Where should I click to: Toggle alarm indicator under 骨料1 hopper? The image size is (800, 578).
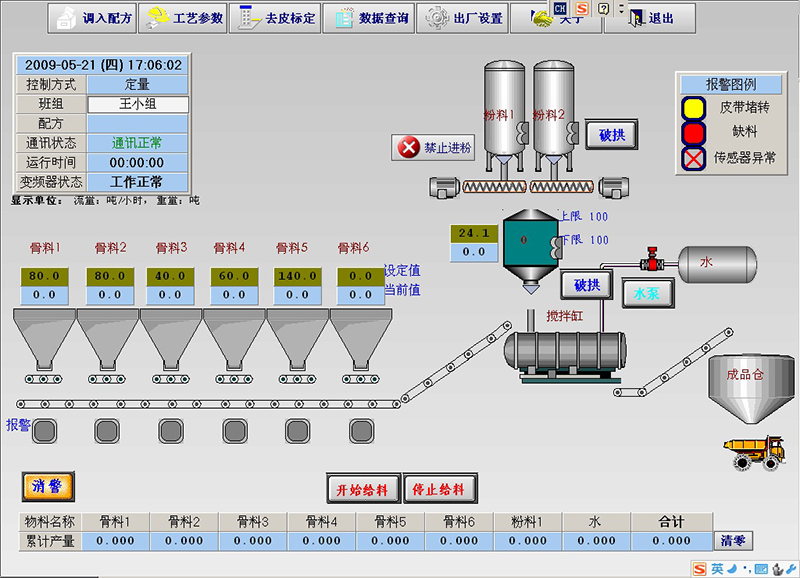[43, 431]
